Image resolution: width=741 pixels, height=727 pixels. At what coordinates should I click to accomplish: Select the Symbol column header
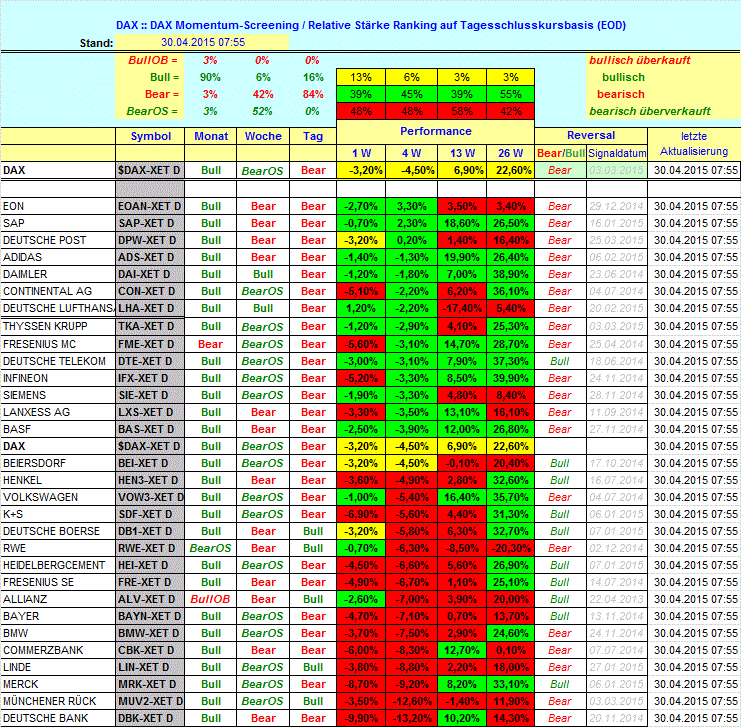coord(150,136)
